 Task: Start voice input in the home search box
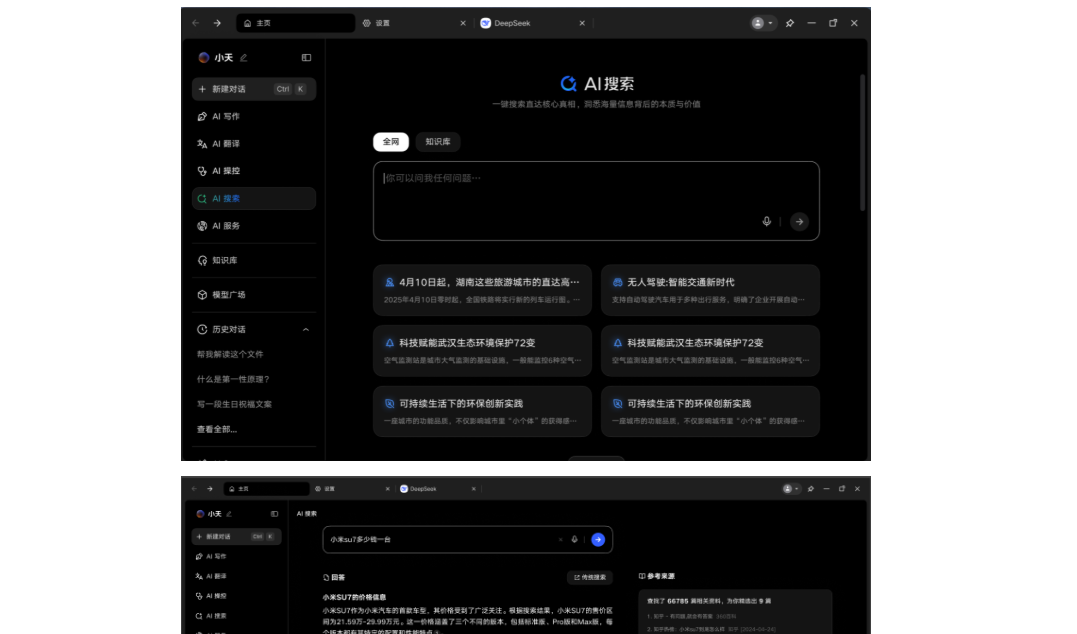click(767, 221)
